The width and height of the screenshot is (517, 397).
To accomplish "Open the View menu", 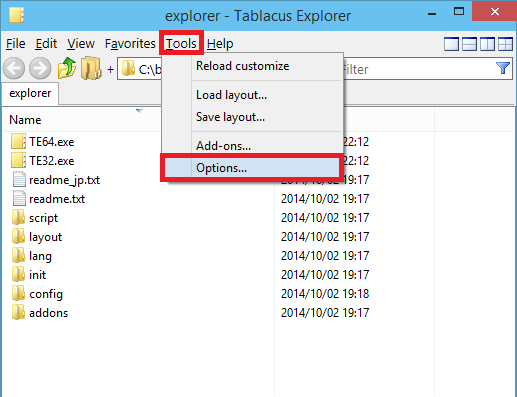I will click(x=81, y=44).
